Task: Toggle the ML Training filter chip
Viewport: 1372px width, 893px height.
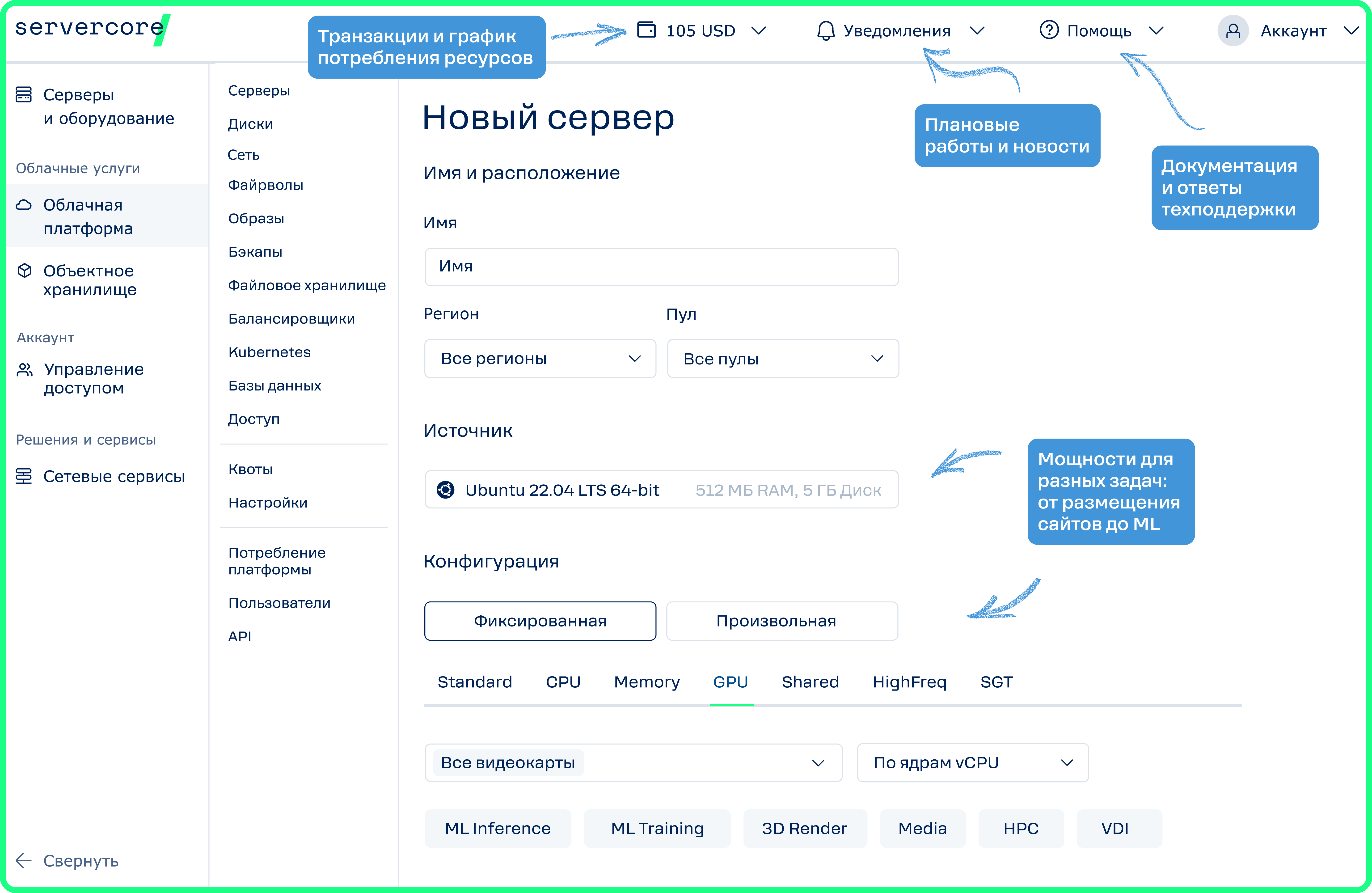Action: coord(657,828)
